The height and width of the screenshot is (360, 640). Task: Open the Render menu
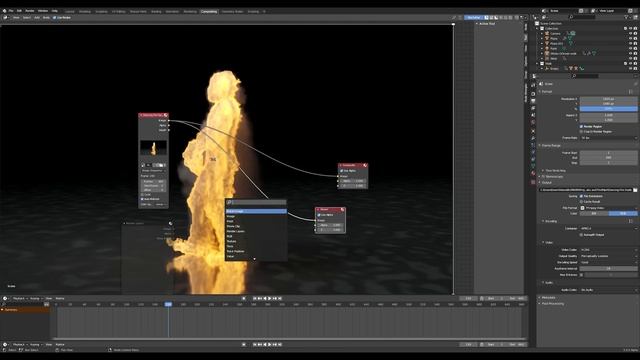30,11
